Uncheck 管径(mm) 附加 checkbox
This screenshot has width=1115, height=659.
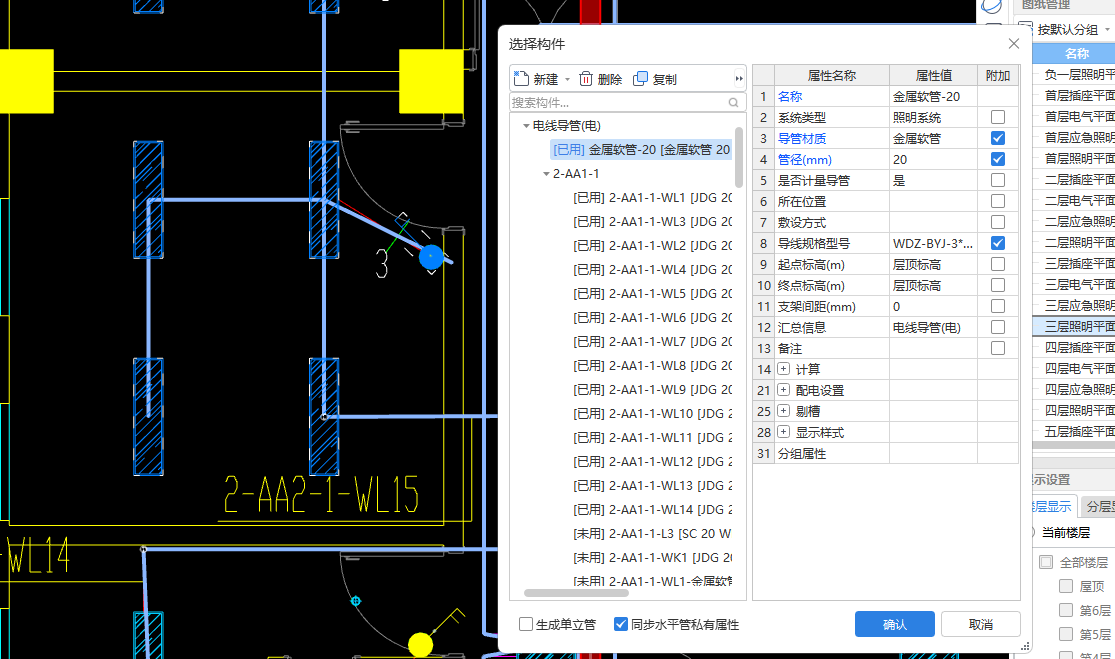[998, 159]
